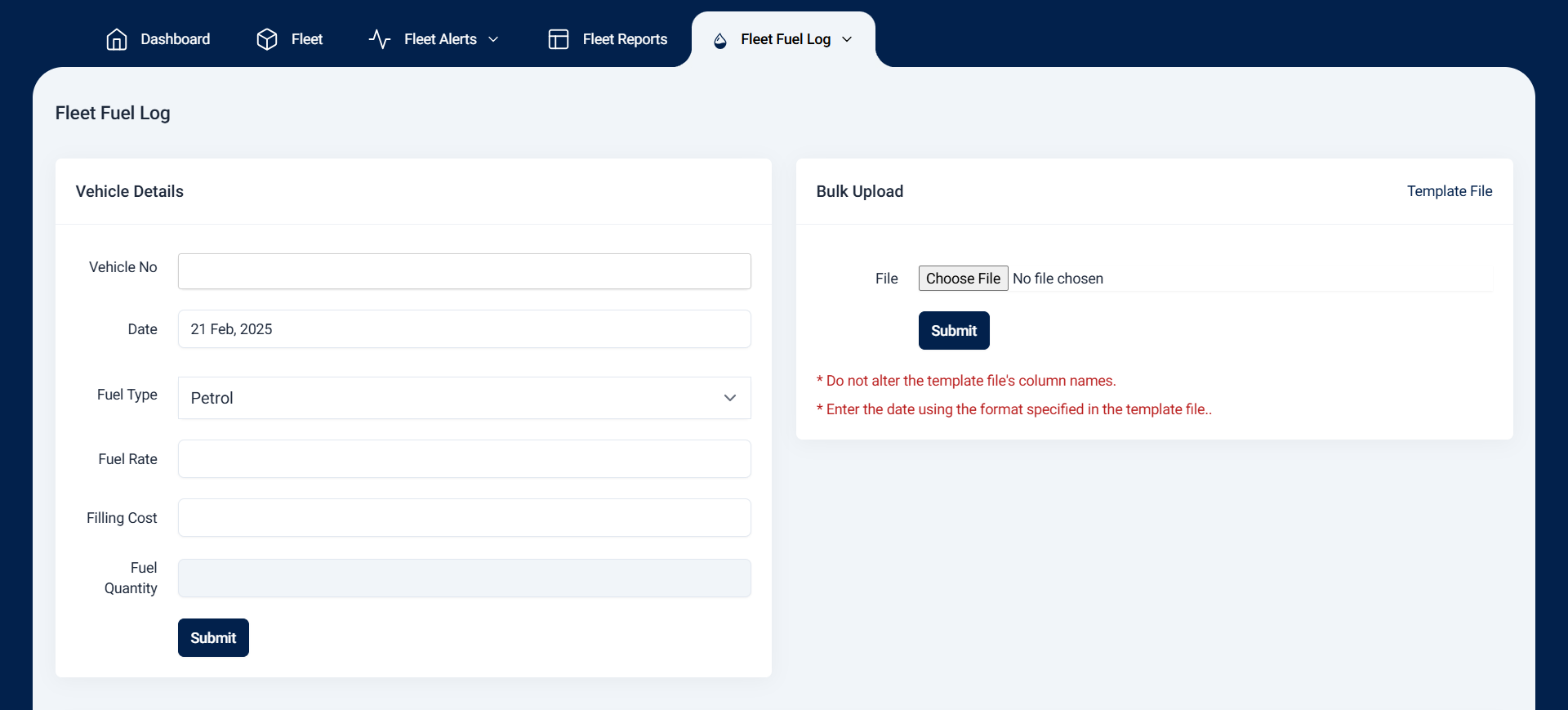This screenshot has width=1568, height=710.
Task: Click the Fleet Alerts pulse icon
Action: 380,39
